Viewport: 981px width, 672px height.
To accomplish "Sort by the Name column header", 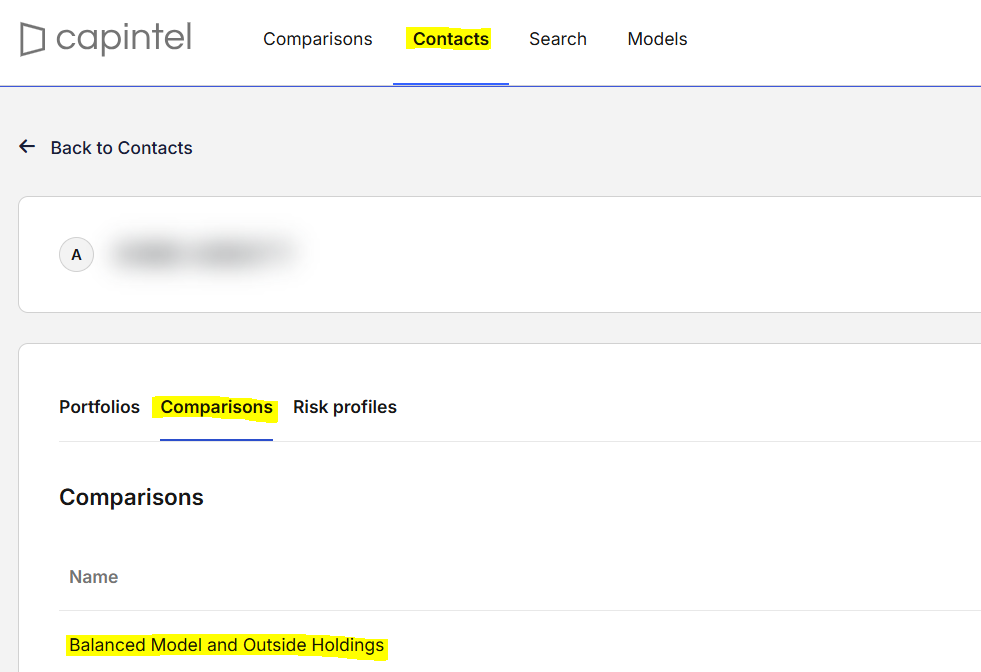I will click(x=93, y=577).
